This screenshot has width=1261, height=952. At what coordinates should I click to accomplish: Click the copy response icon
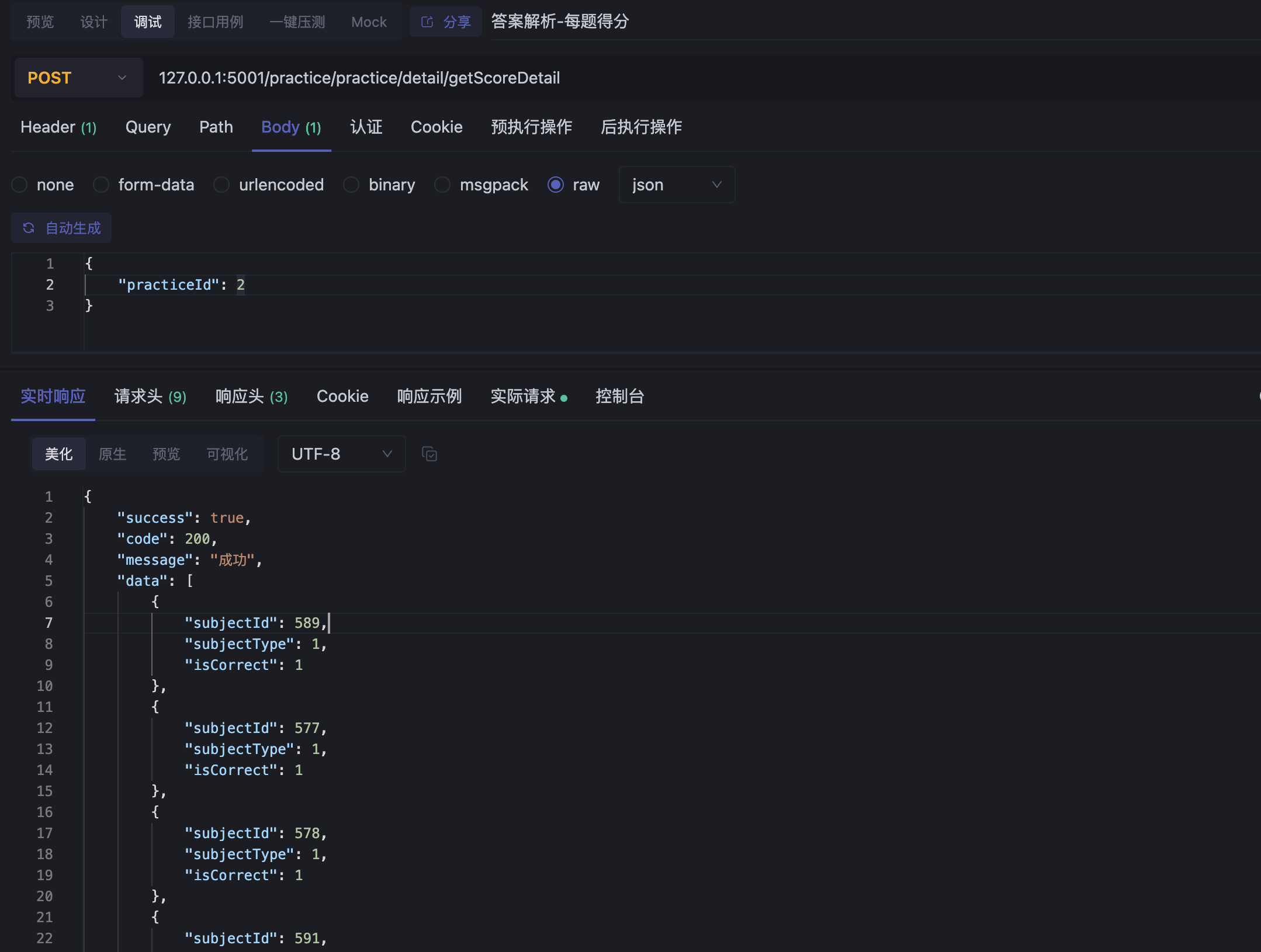coord(429,454)
